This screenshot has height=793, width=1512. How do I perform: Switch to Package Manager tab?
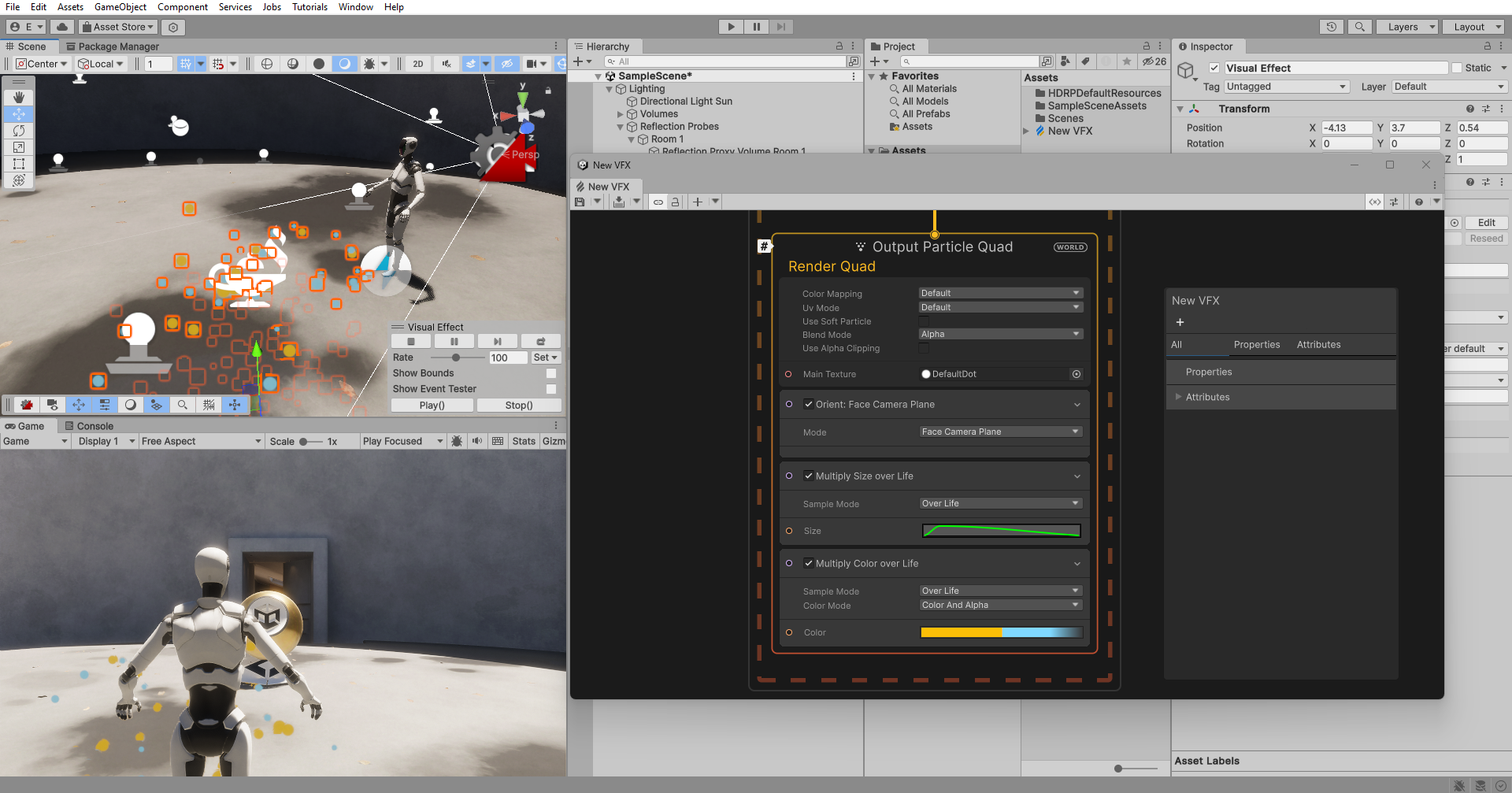click(113, 46)
